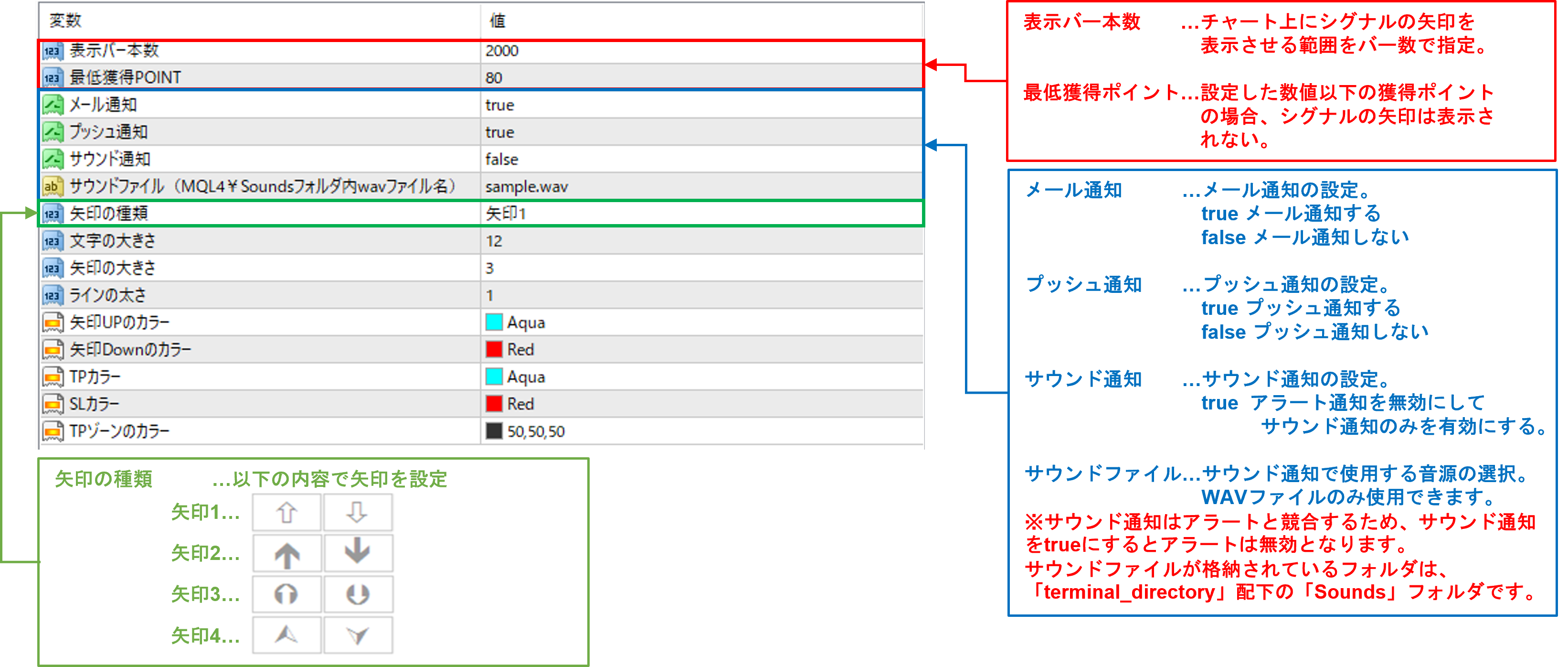Click the 変数 column header
This screenshot has height=667, width=1568.
tap(66, 21)
